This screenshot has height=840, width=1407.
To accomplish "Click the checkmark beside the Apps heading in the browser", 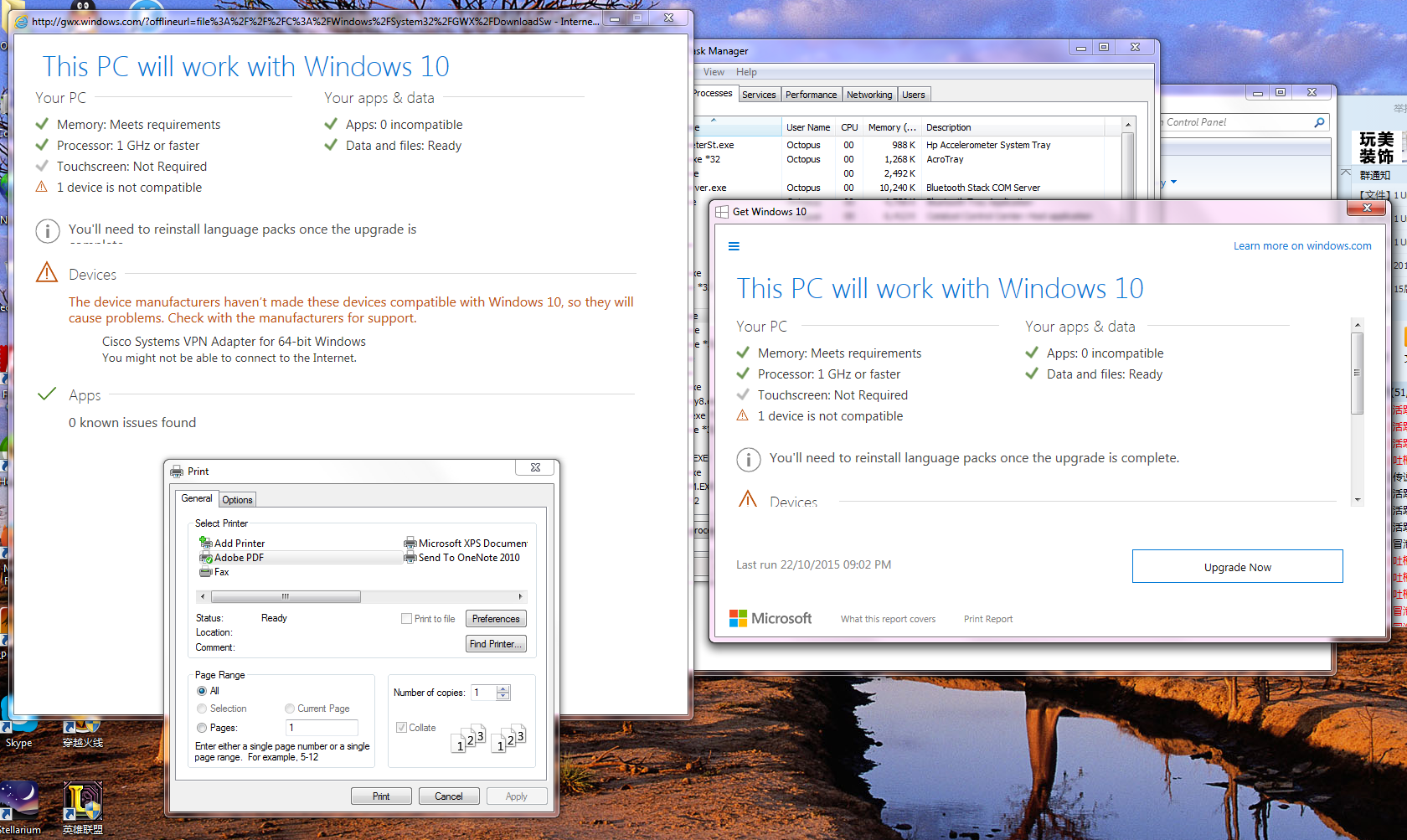I will click(x=47, y=394).
